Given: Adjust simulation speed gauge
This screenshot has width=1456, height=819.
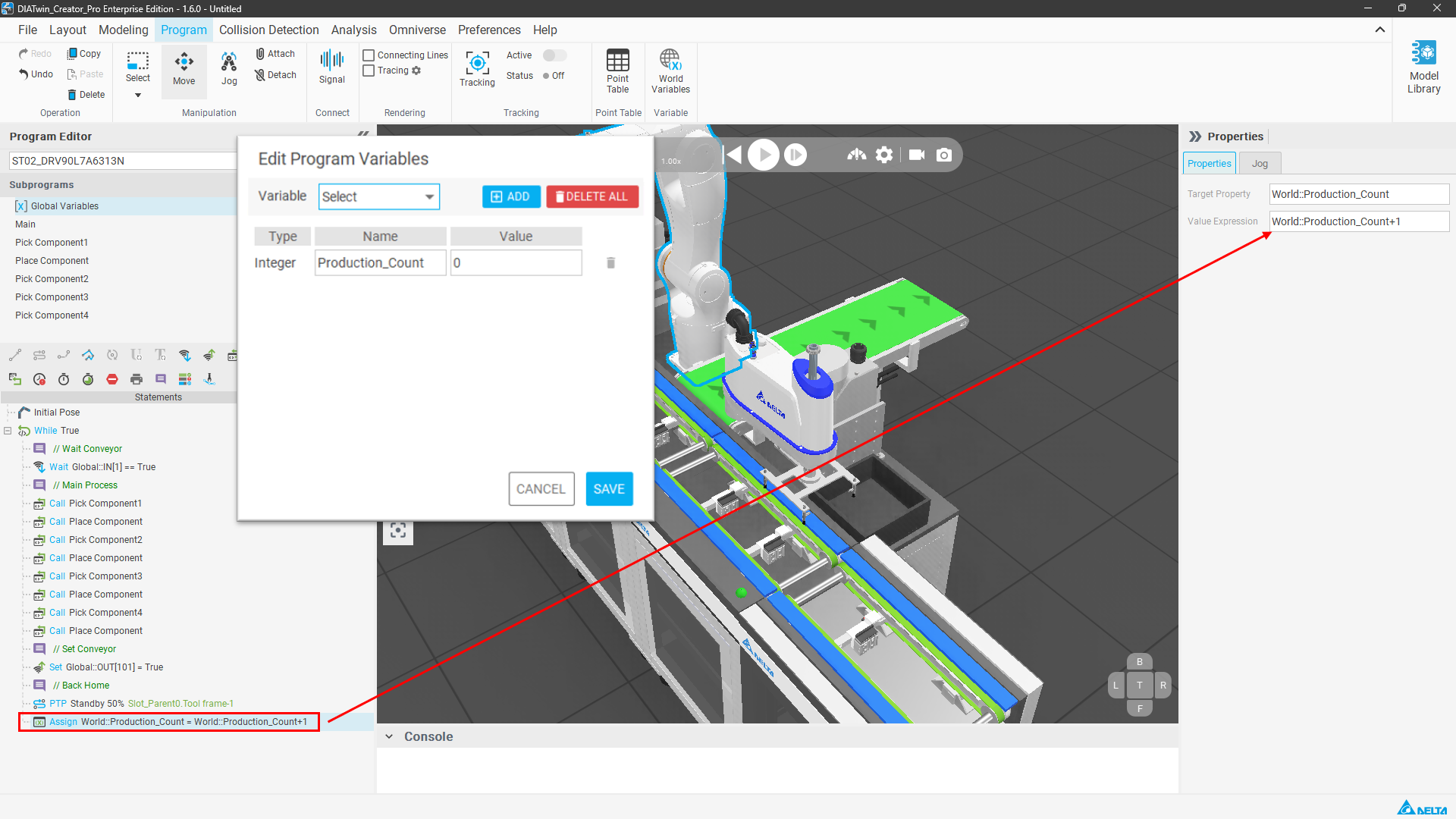Looking at the screenshot, I should click(x=857, y=155).
